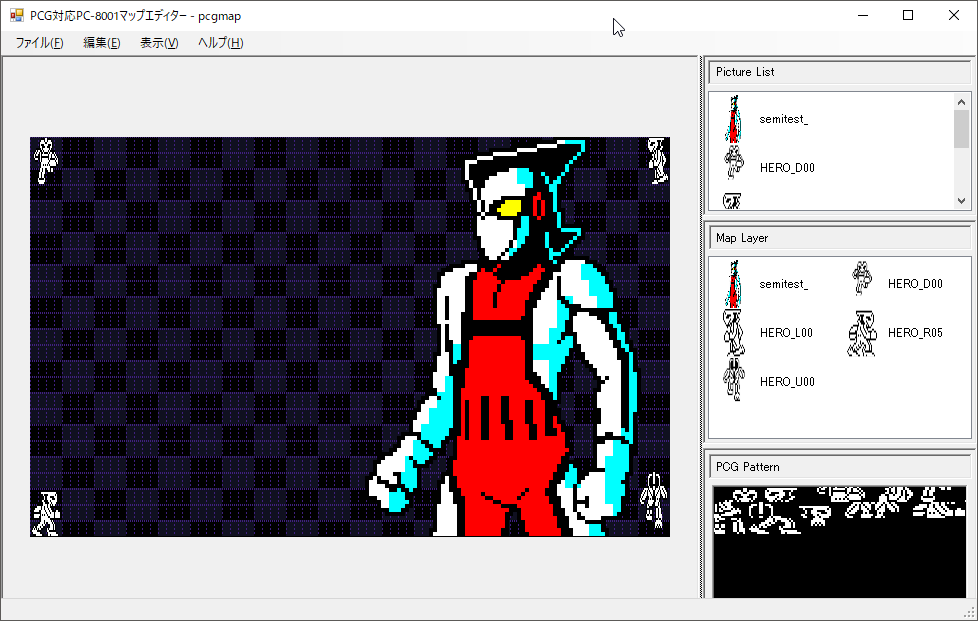Select HERO_D00 sprite icon in Picture List

click(734, 163)
